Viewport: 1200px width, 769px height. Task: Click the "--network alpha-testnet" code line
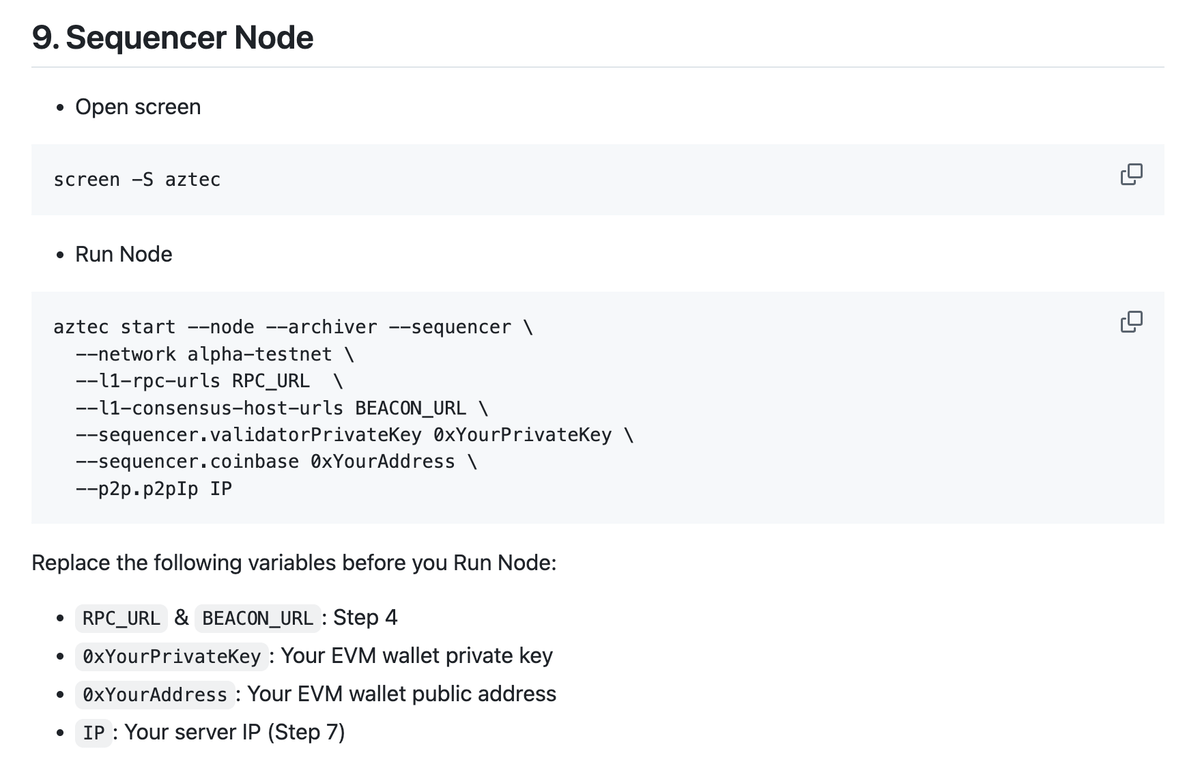214,354
